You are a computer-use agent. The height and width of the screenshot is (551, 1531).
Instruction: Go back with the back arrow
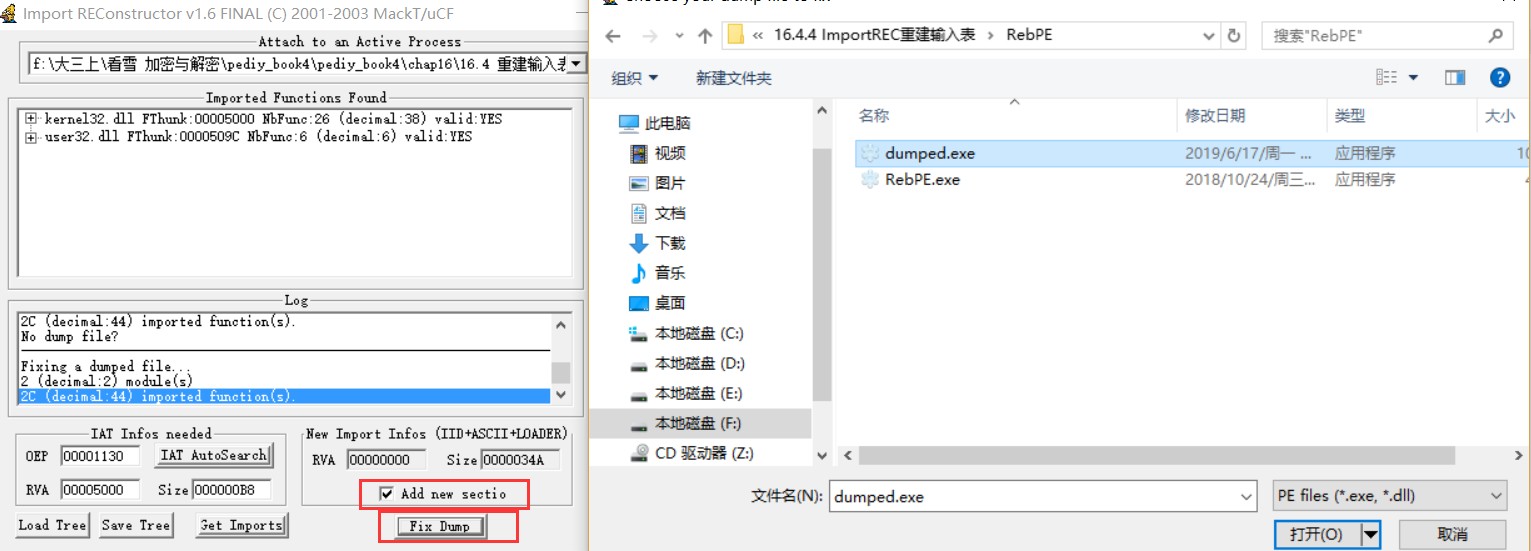tap(613, 36)
